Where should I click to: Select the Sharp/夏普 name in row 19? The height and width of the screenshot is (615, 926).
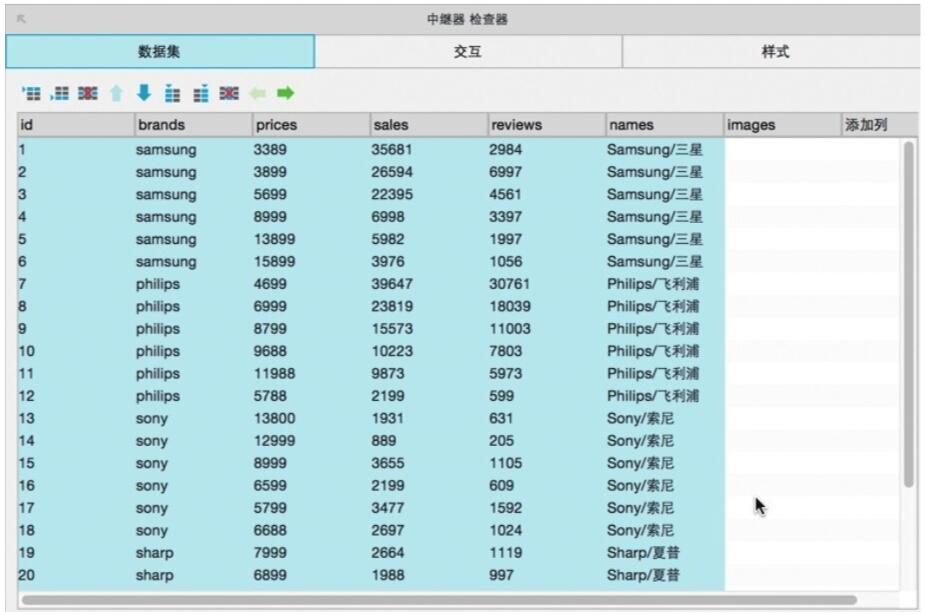tap(643, 553)
